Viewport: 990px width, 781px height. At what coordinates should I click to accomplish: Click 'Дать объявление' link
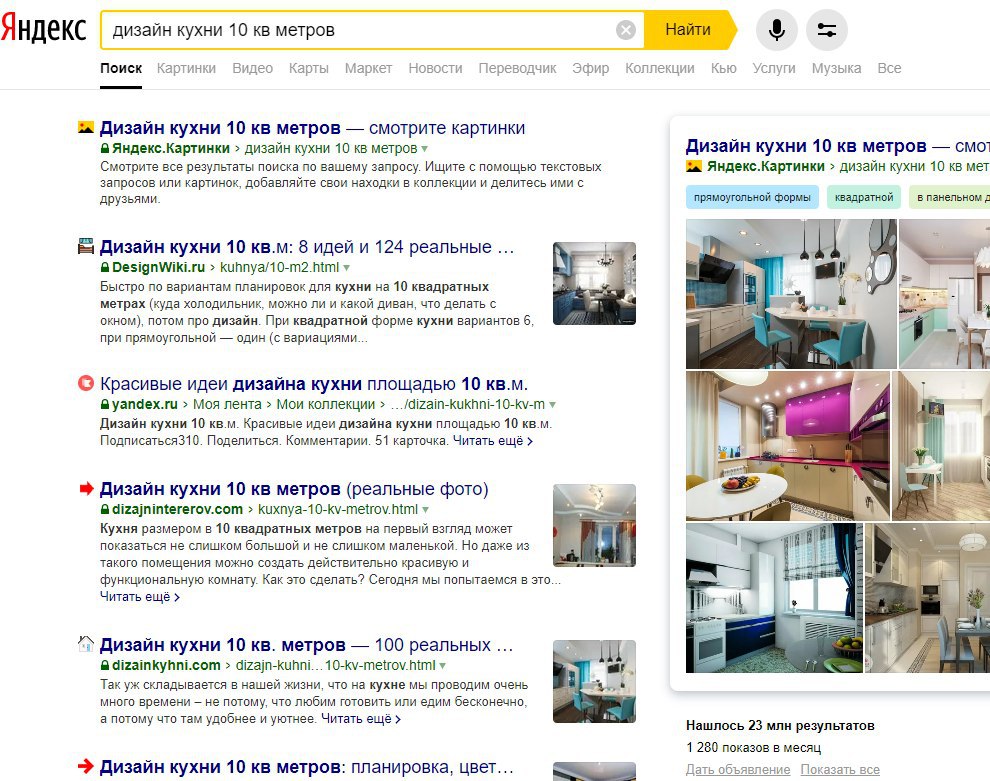pos(738,770)
